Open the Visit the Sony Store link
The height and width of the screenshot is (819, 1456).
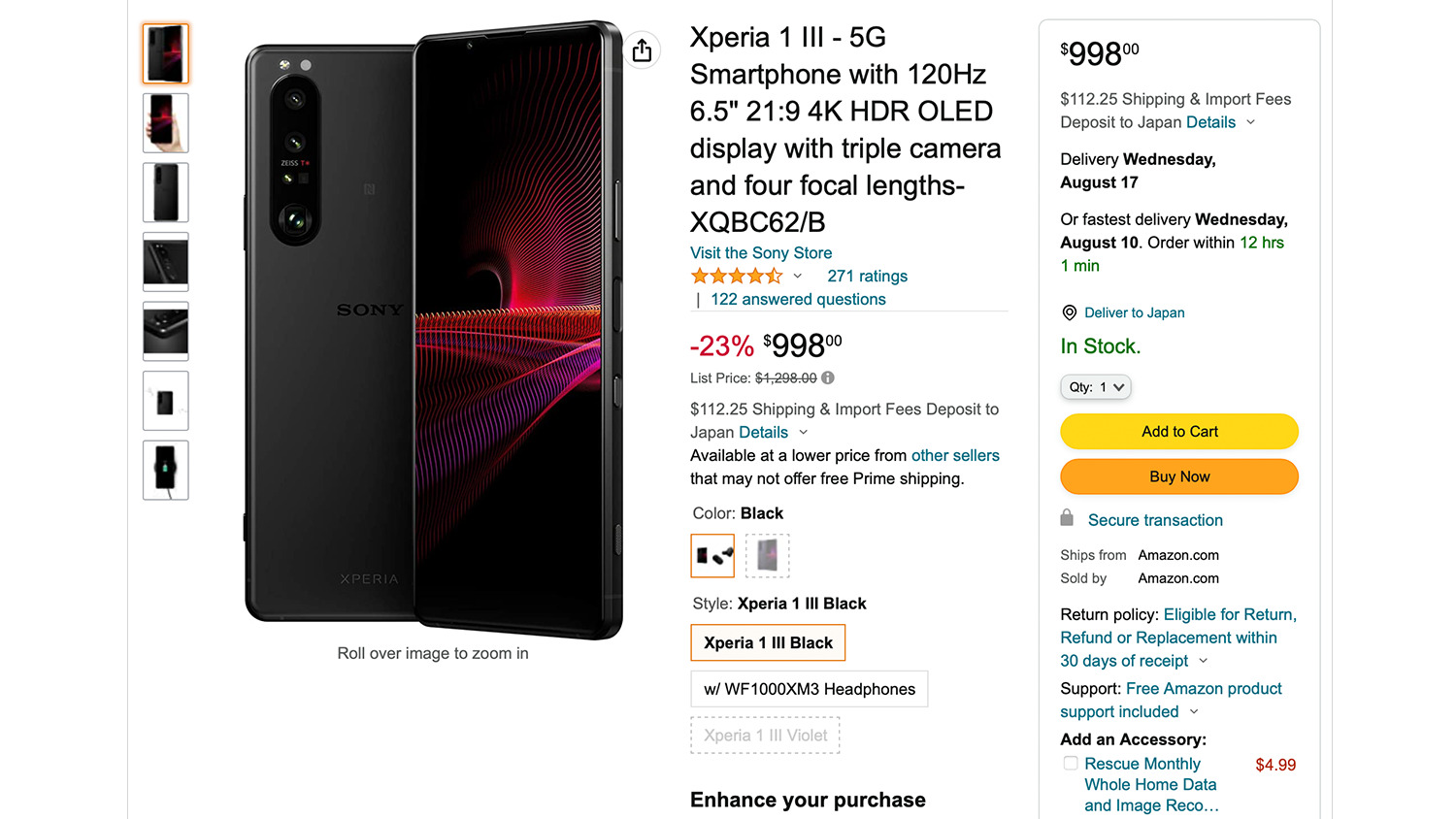(761, 252)
